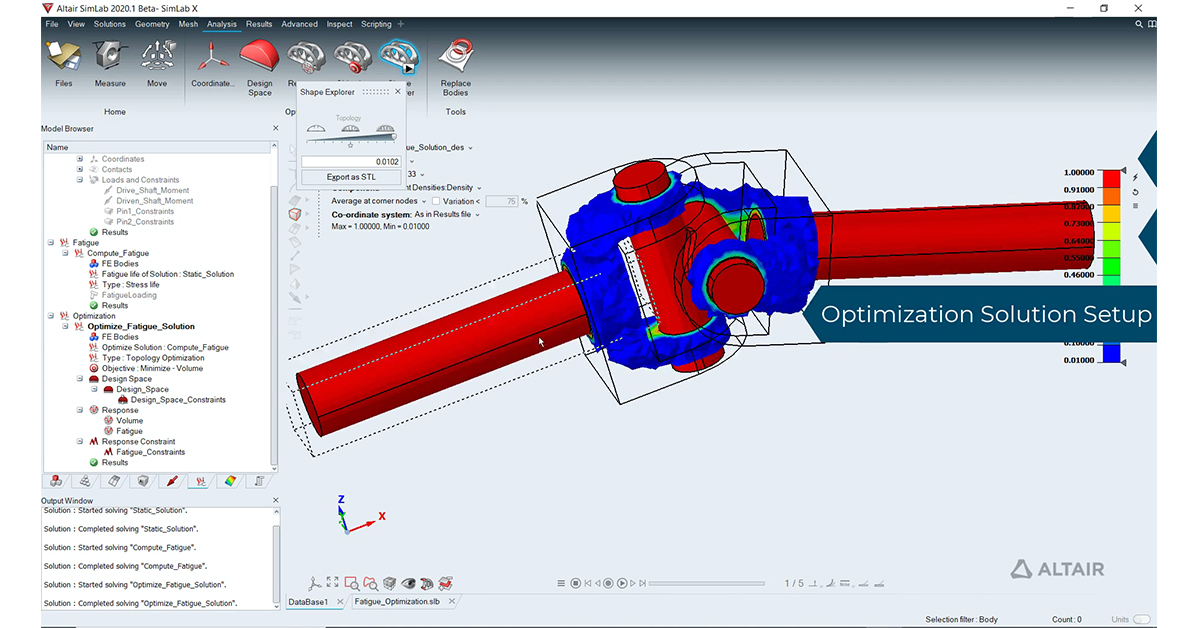
Task: Select Pin1_Constraints in the Model Browser
Action: (145, 211)
